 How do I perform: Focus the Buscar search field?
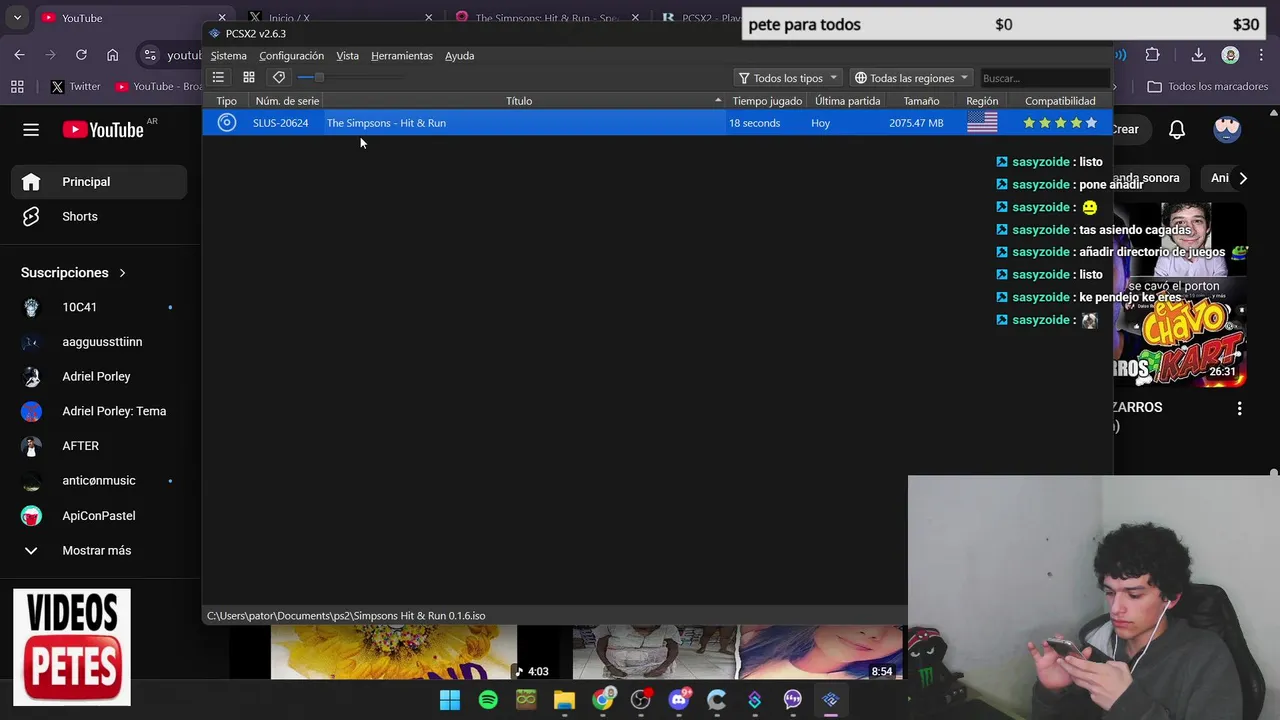1044,78
